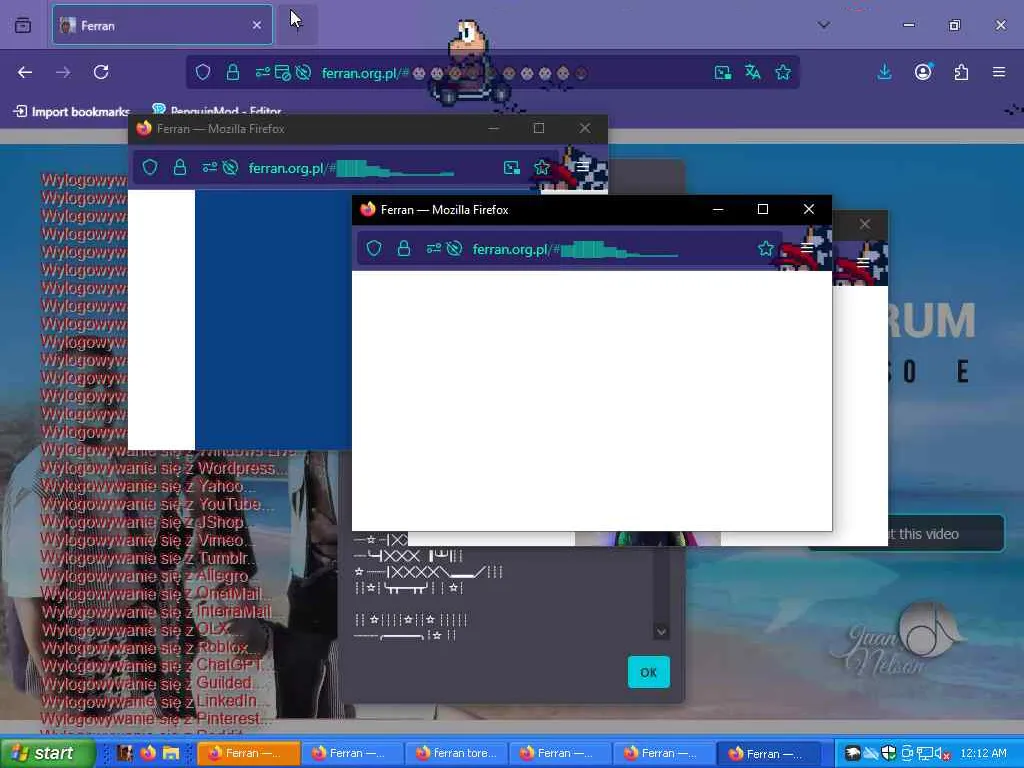
Task: Click Import bookmarks in bookmarks bar
Action: click(x=72, y=112)
